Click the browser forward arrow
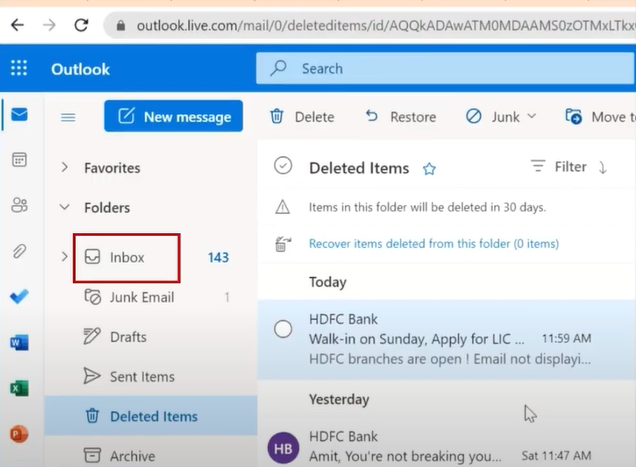This screenshot has width=636, height=467. pos(49,25)
